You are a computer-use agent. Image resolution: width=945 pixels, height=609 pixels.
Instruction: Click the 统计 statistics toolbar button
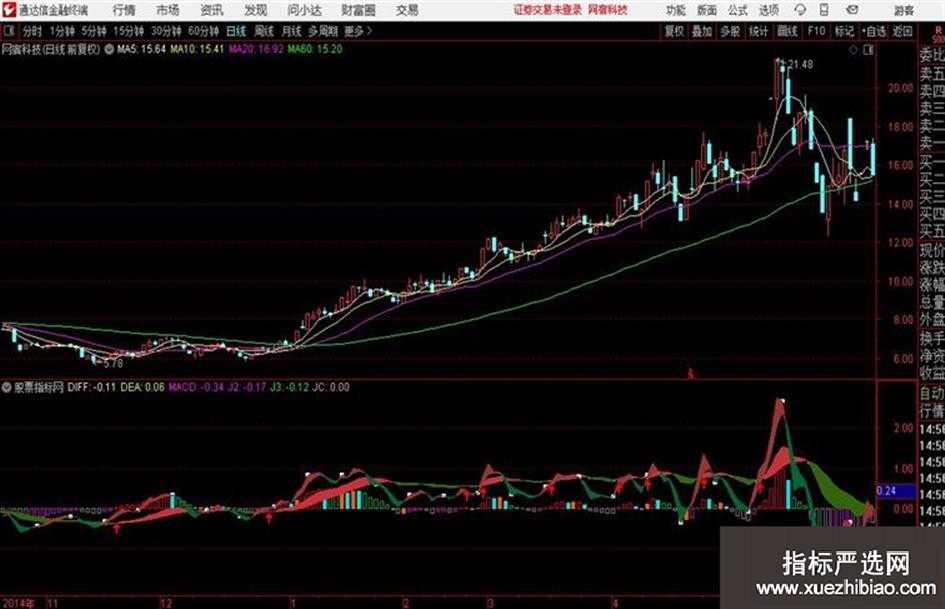[x=758, y=31]
